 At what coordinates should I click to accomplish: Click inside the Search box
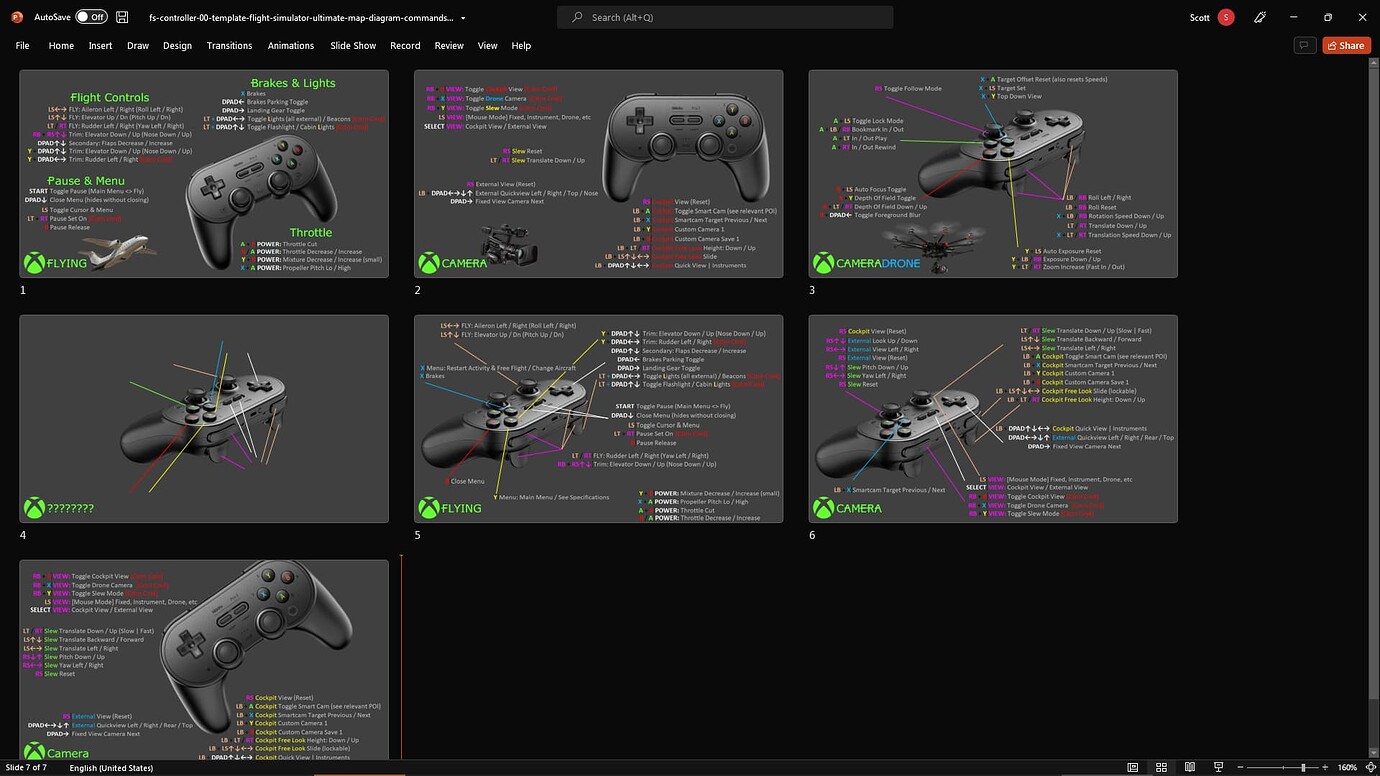pyautogui.click(x=723, y=17)
